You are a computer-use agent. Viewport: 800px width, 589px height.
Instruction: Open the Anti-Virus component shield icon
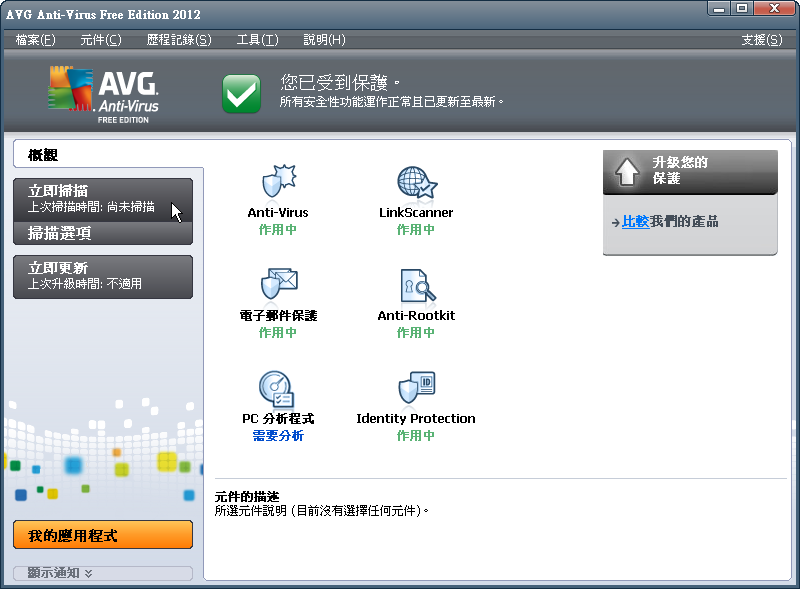279,181
